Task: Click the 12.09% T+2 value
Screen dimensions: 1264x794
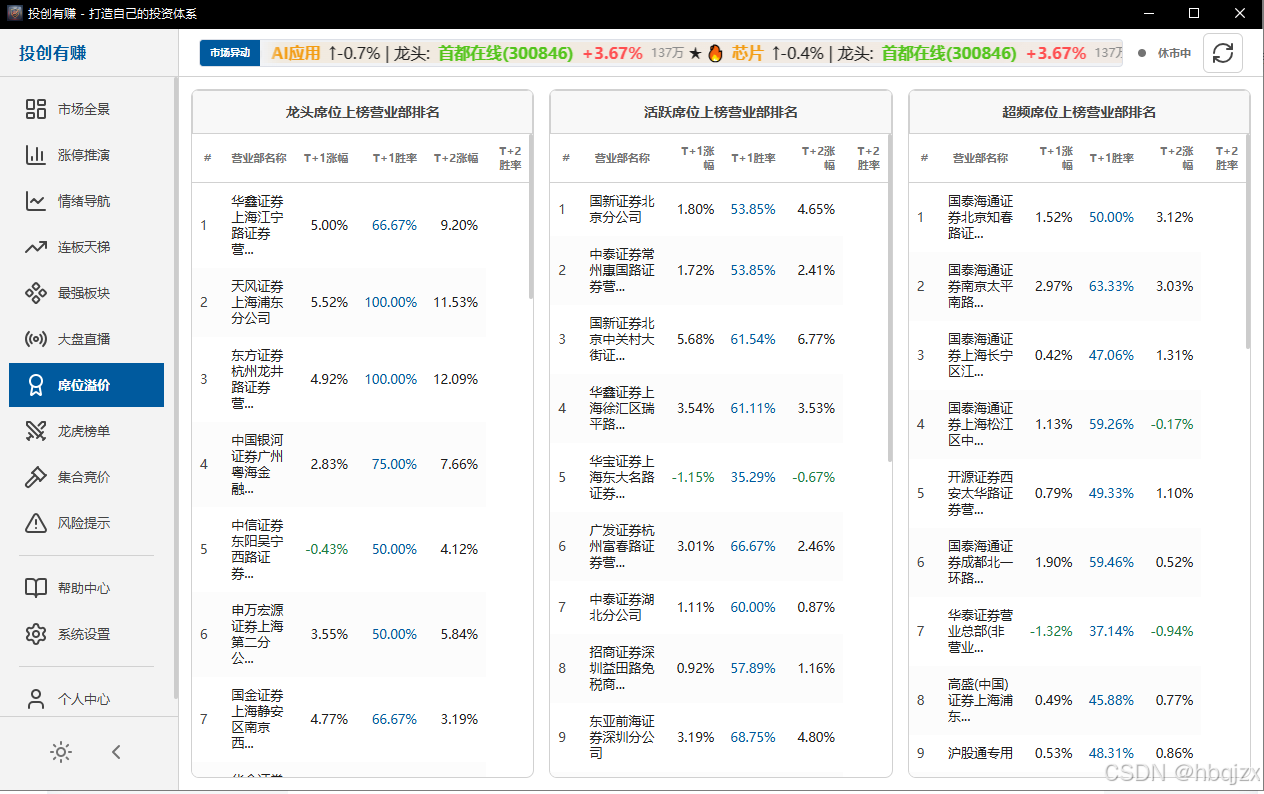Action: (456, 379)
